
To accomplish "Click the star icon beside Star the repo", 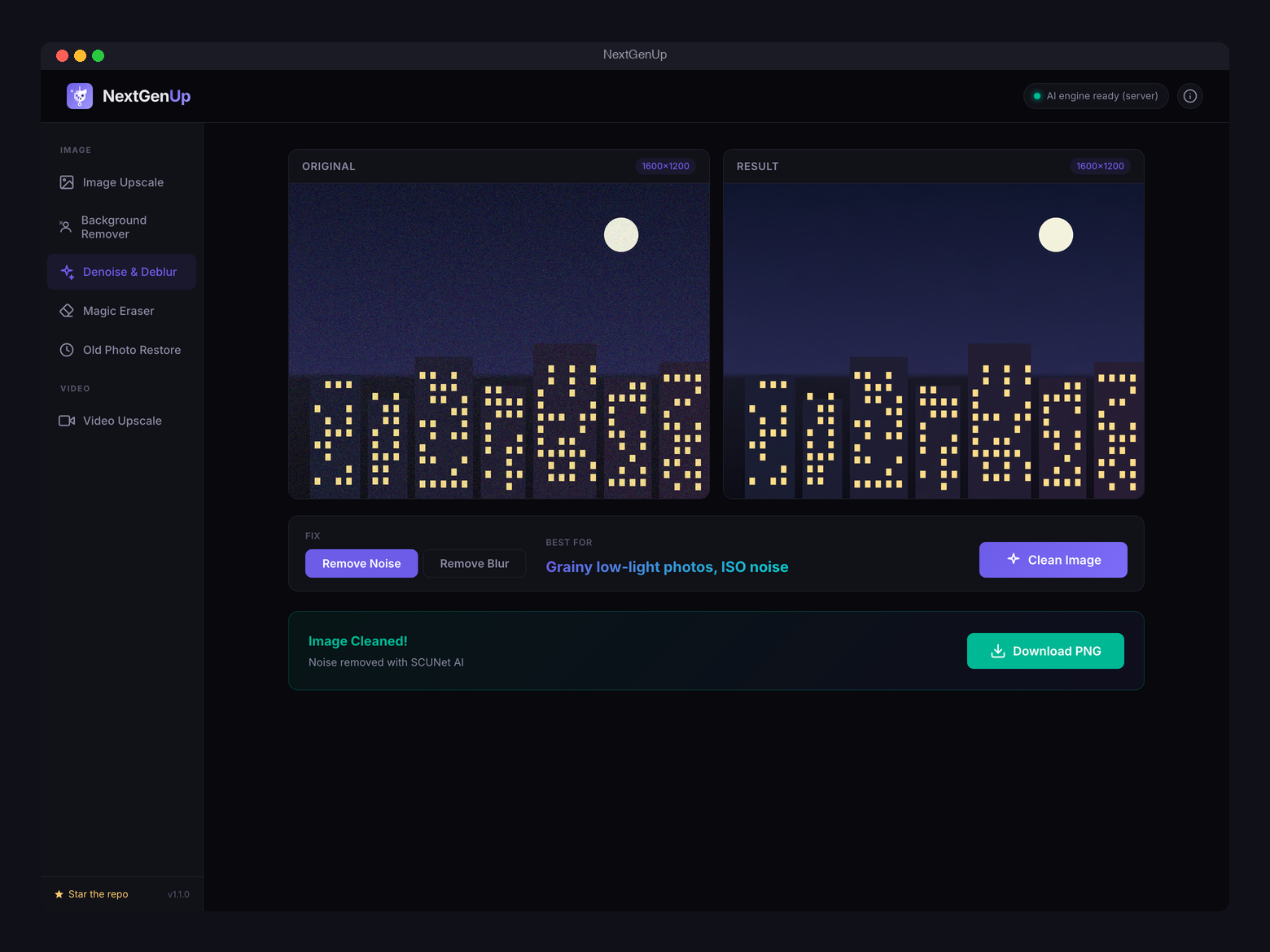I will pyautogui.click(x=59, y=894).
